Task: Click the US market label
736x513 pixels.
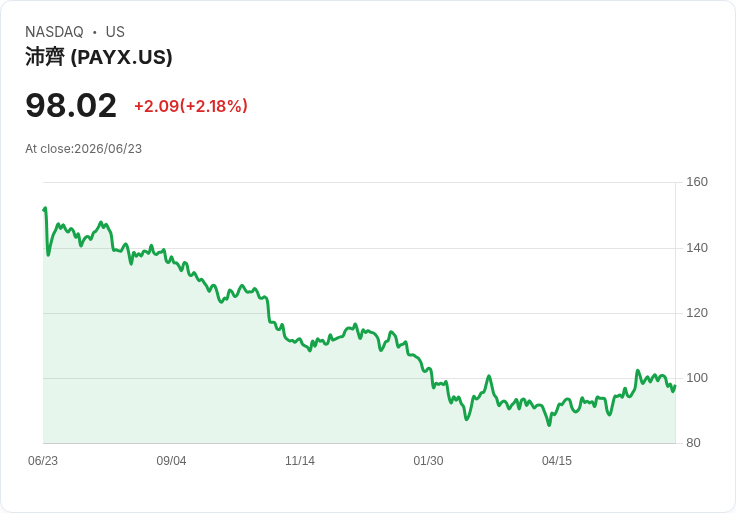Action: coord(115,32)
